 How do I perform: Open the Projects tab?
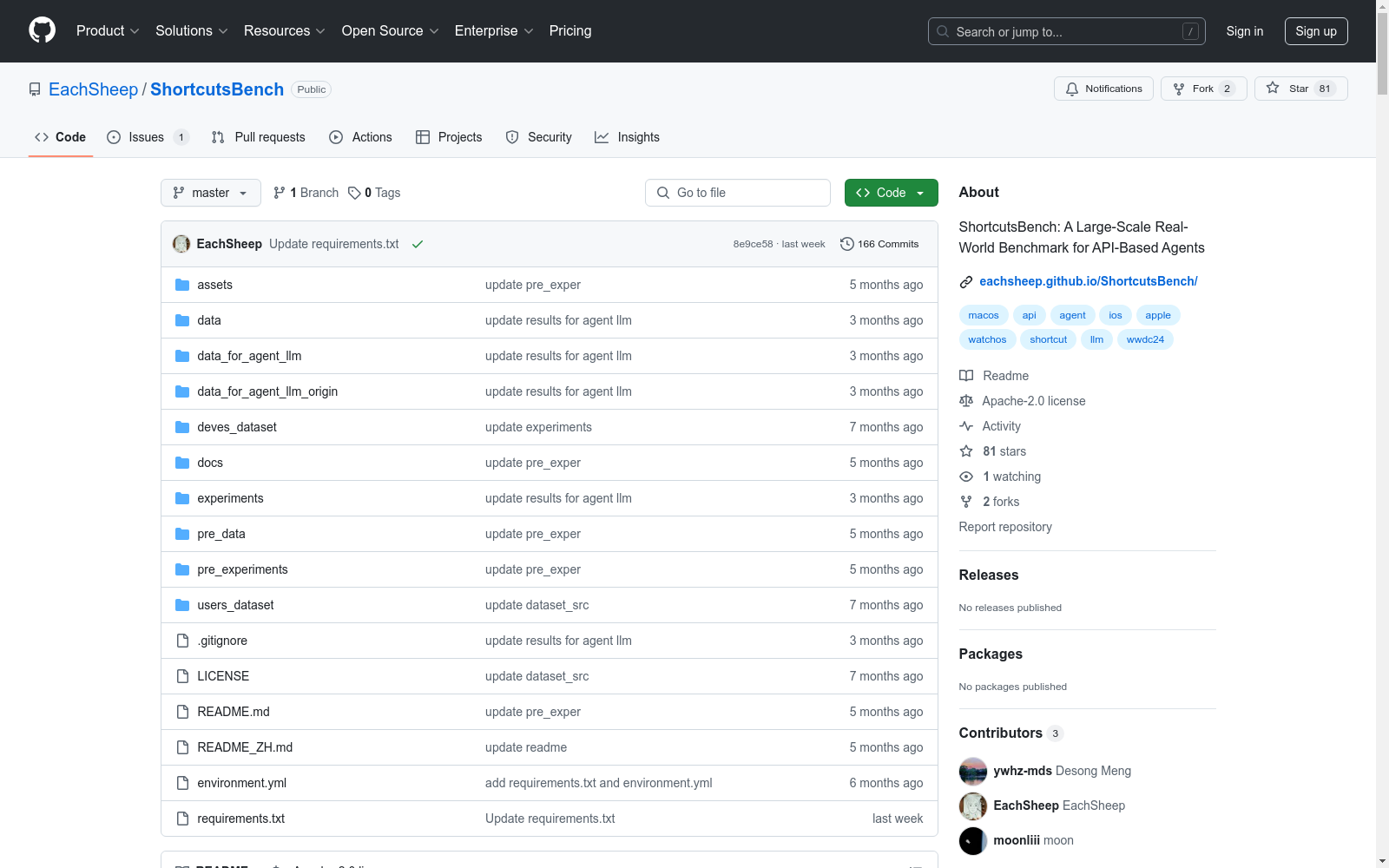point(449,137)
